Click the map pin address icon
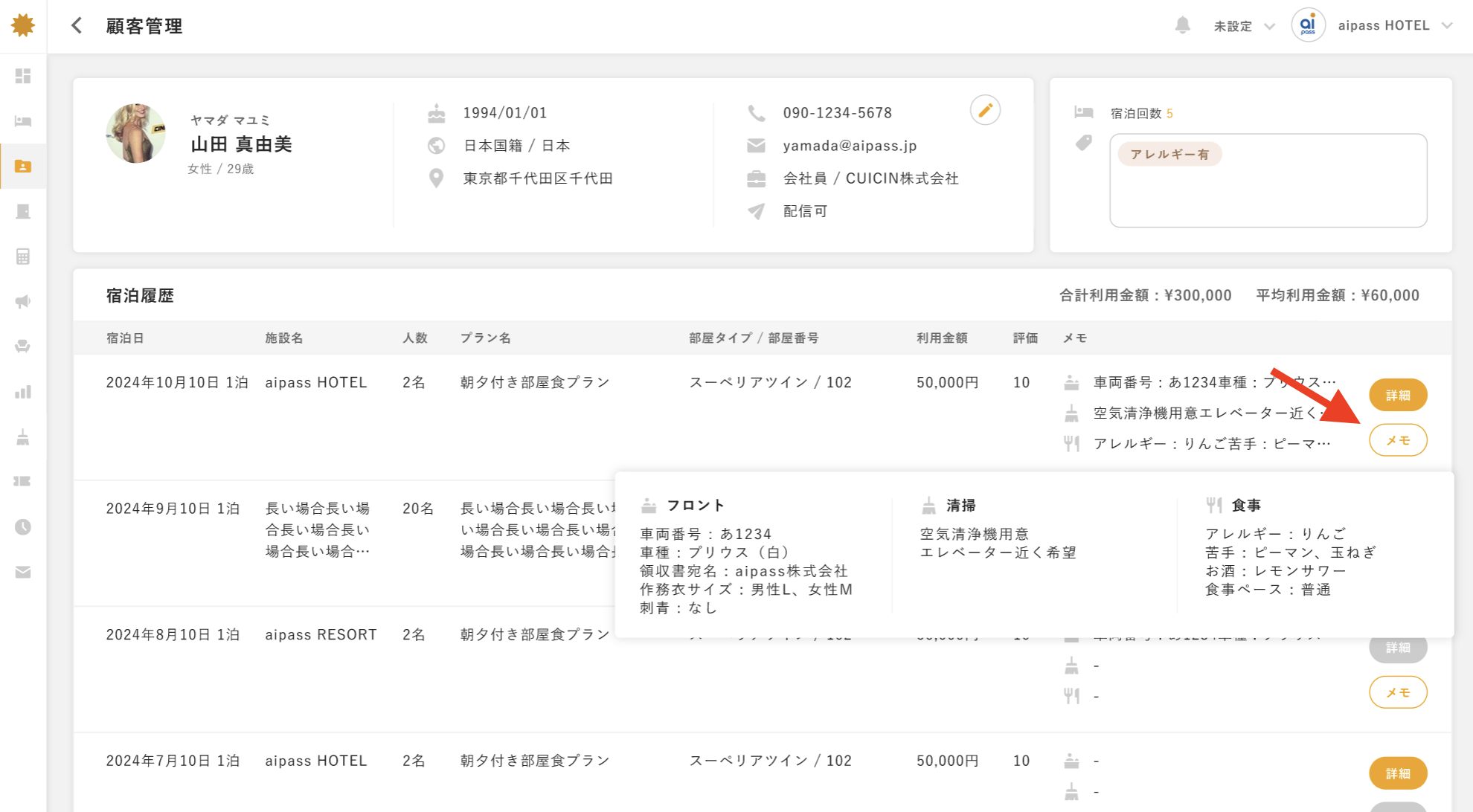Viewport: 1473px width, 812px height. pos(436,178)
